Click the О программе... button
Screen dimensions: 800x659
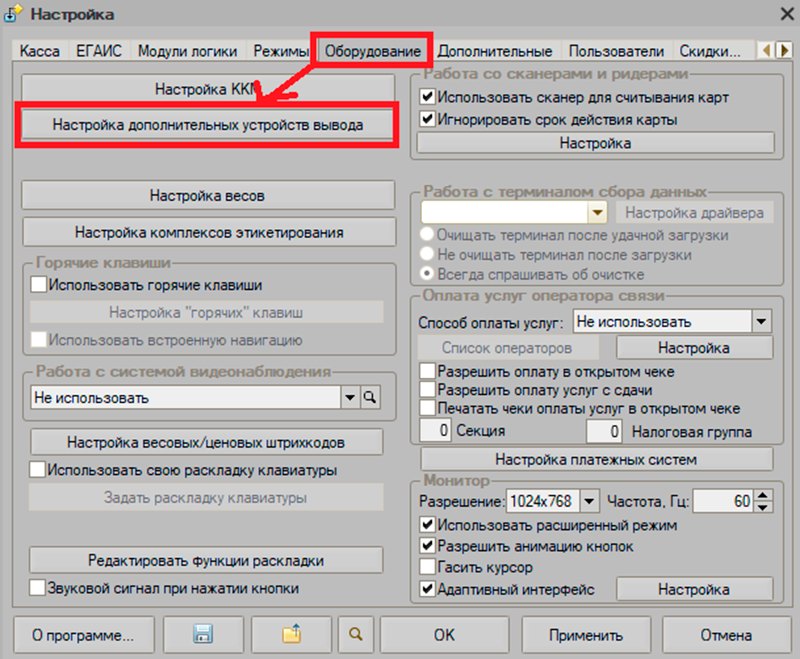84,635
